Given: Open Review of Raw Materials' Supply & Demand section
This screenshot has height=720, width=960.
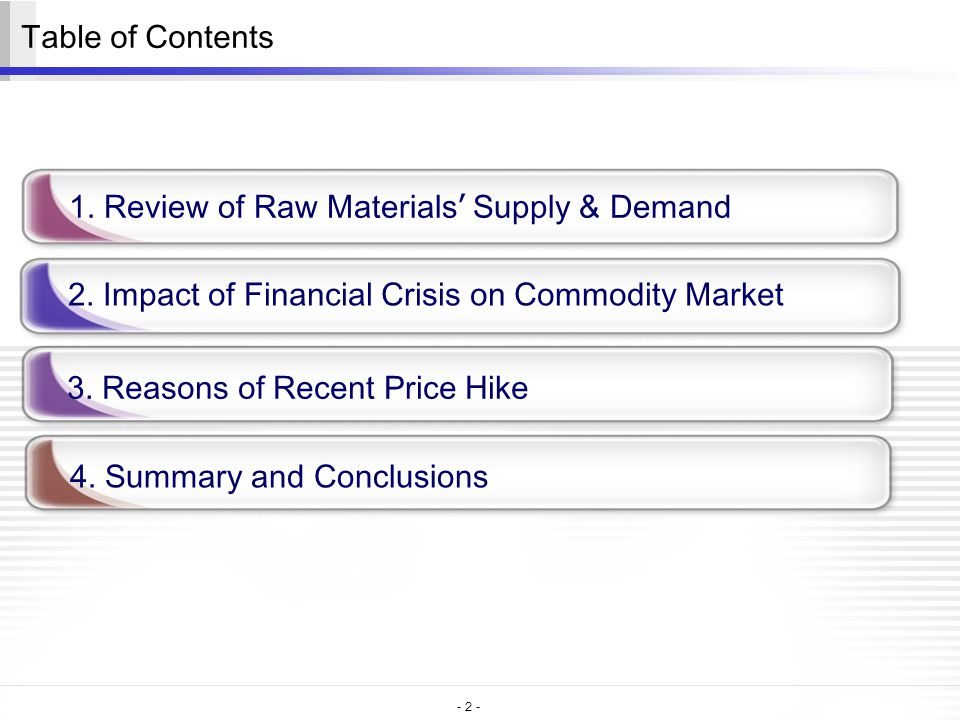Looking at the screenshot, I should (x=460, y=206).
